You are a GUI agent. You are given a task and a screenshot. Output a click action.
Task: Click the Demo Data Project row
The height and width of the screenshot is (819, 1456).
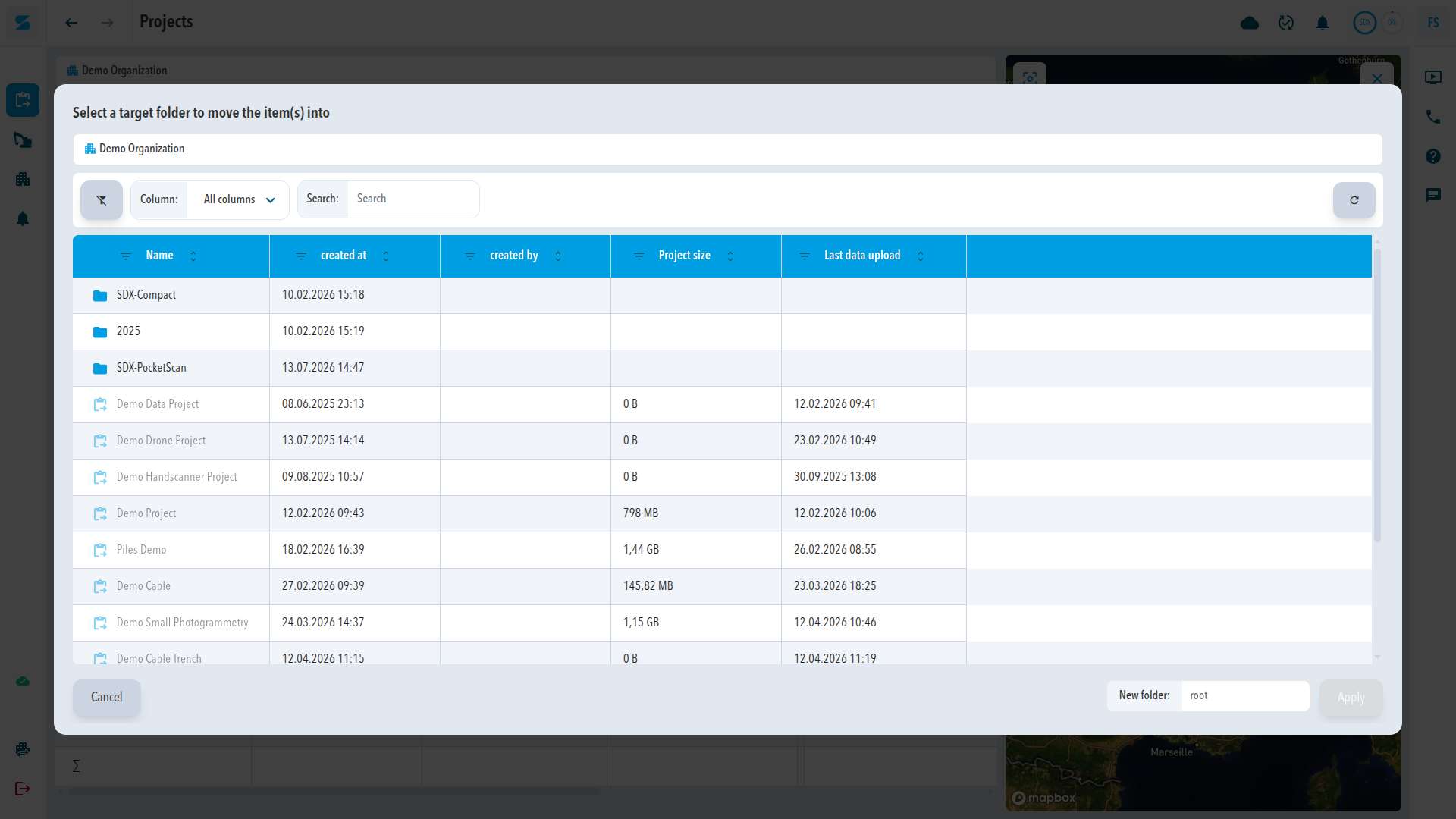pos(722,404)
